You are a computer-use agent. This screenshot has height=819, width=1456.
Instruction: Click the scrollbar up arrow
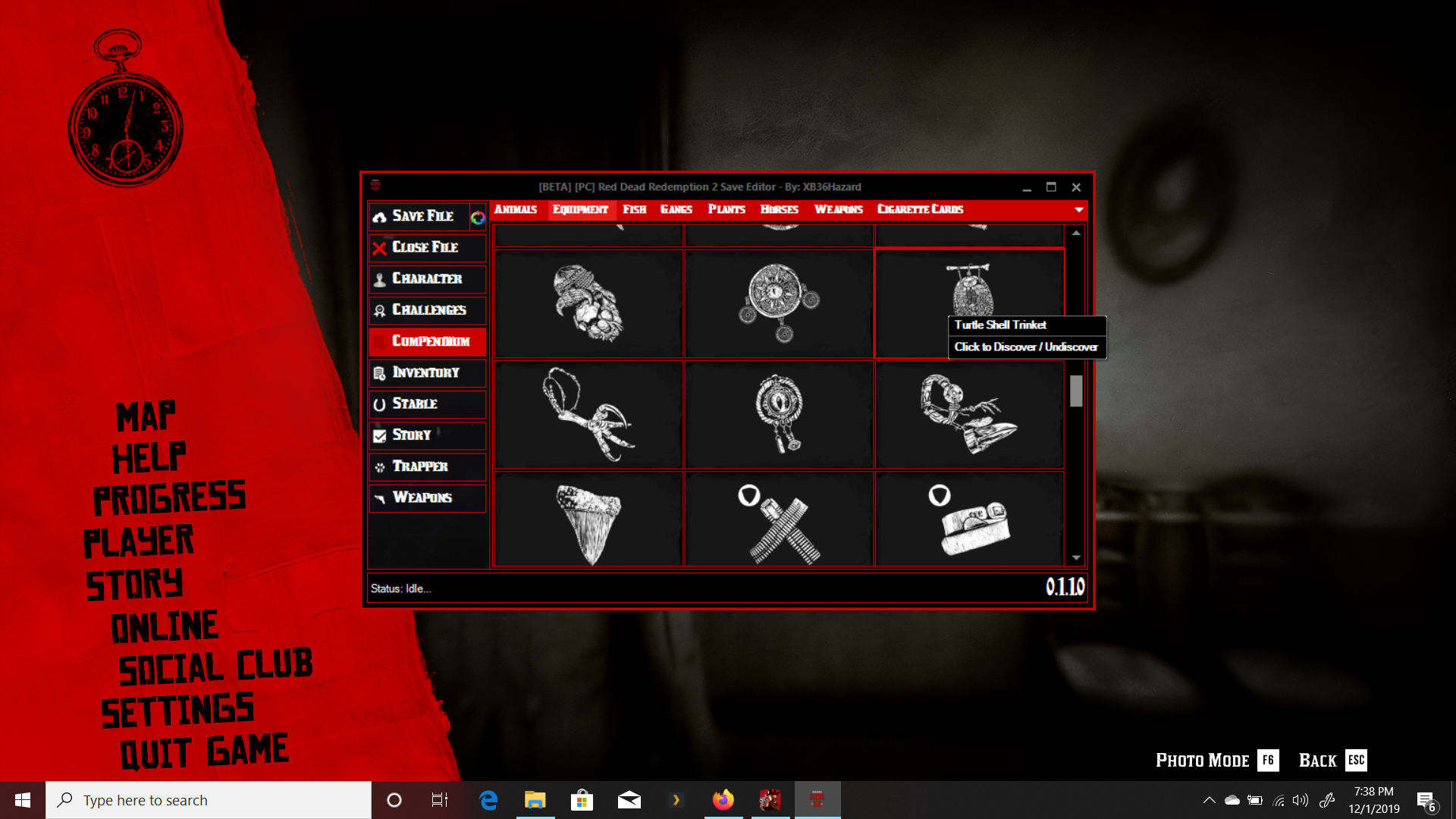coord(1076,233)
